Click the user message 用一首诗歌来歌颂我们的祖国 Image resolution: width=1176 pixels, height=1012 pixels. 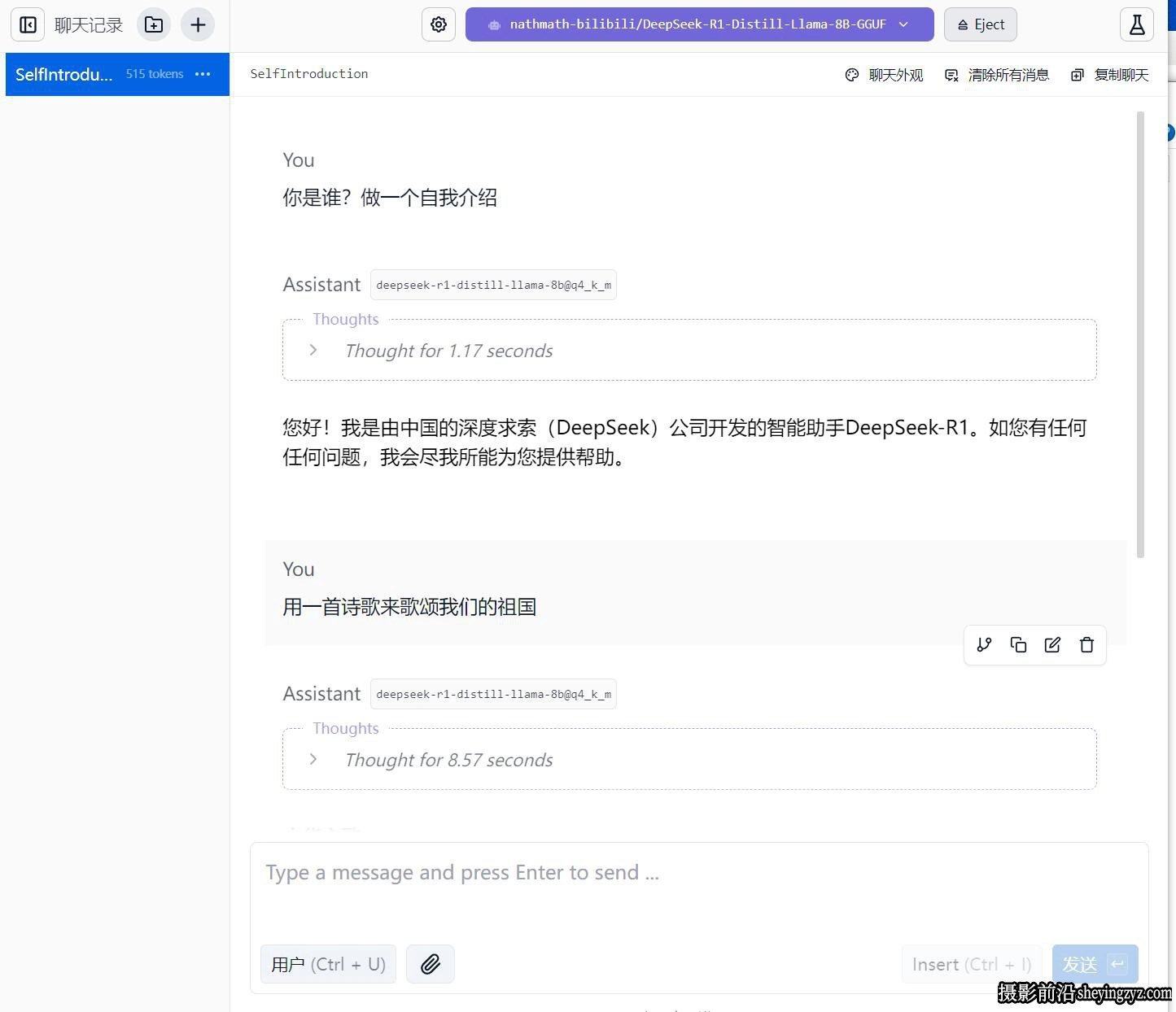point(409,607)
